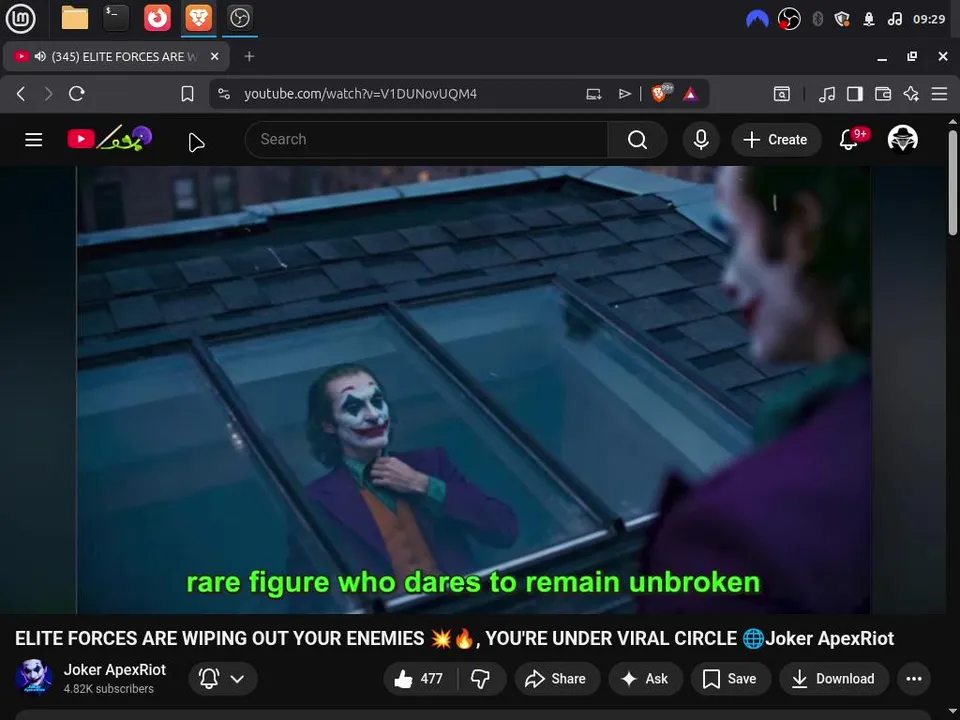This screenshot has width=960, height=720.
Task: Open YouTube notifications bell
Action: 849,140
